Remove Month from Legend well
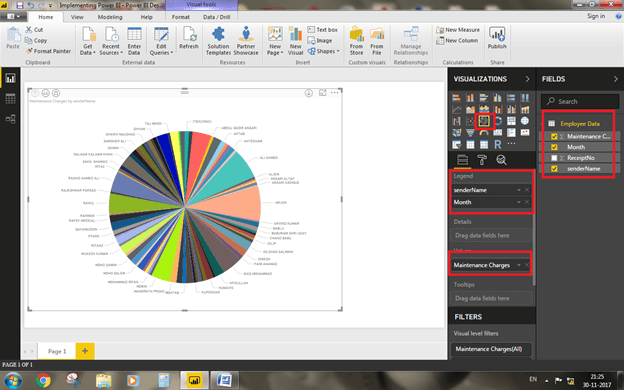 click(527, 202)
